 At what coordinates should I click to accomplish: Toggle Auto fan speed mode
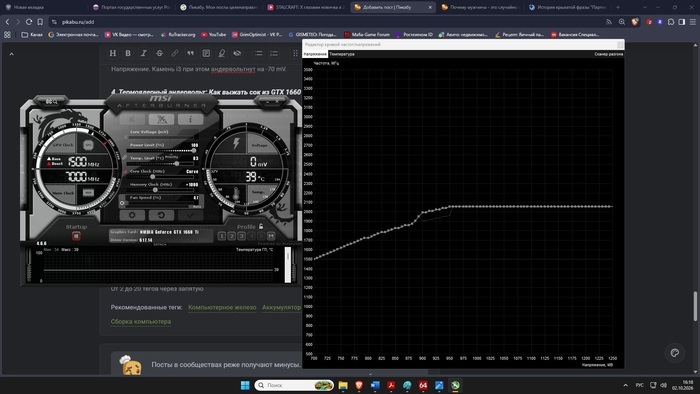pos(196,207)
